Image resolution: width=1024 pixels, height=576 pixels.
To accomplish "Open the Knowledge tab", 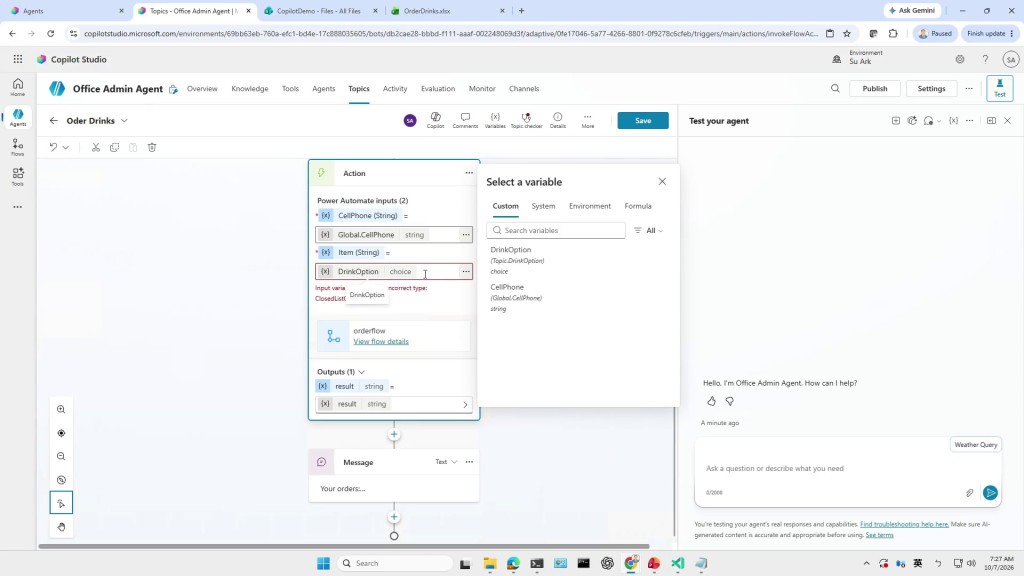I will pyautogui.click(x=249, y=89).
